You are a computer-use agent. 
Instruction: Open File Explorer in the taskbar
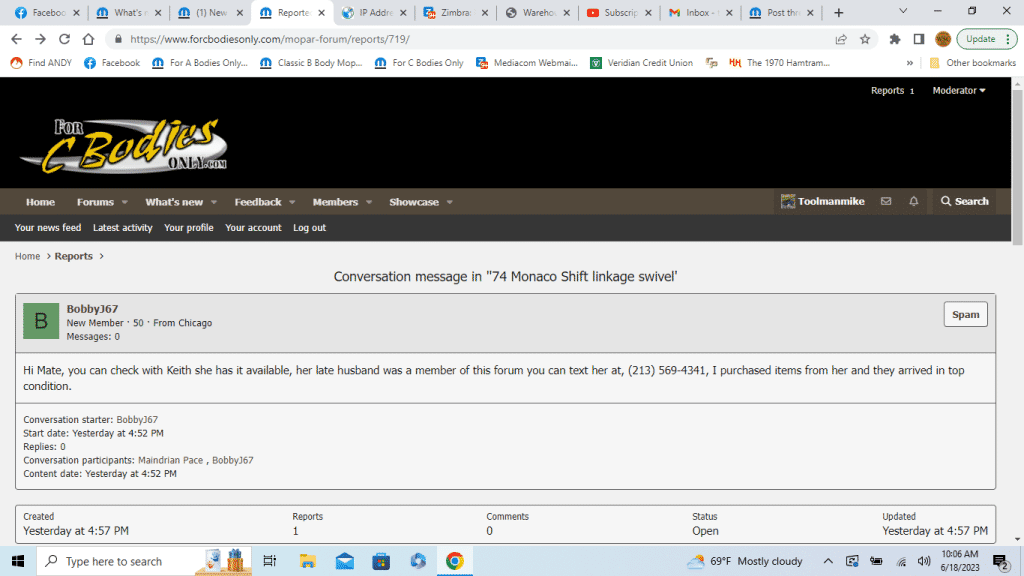(x=307, y=561)
